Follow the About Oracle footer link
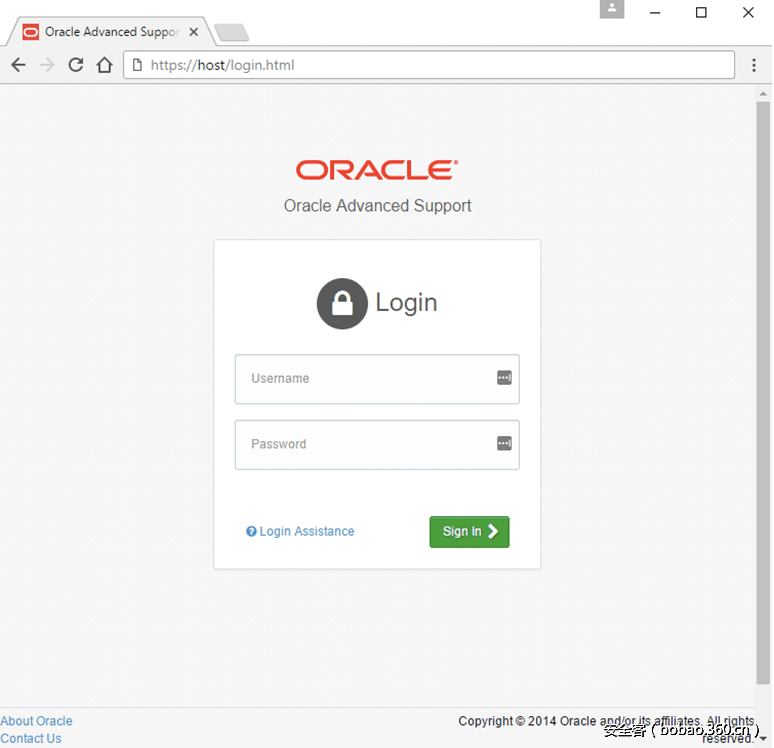The width and height of the screenshot is (774, 748). (x=37, y=721)
